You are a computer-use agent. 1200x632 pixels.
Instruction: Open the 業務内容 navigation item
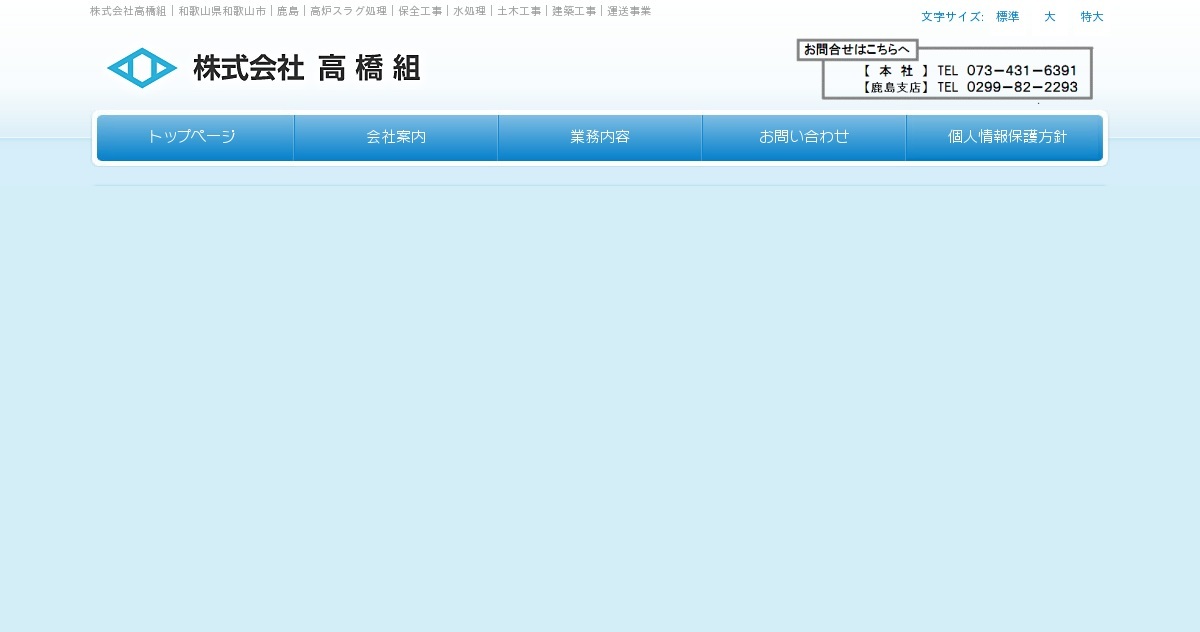click(600, 138)
